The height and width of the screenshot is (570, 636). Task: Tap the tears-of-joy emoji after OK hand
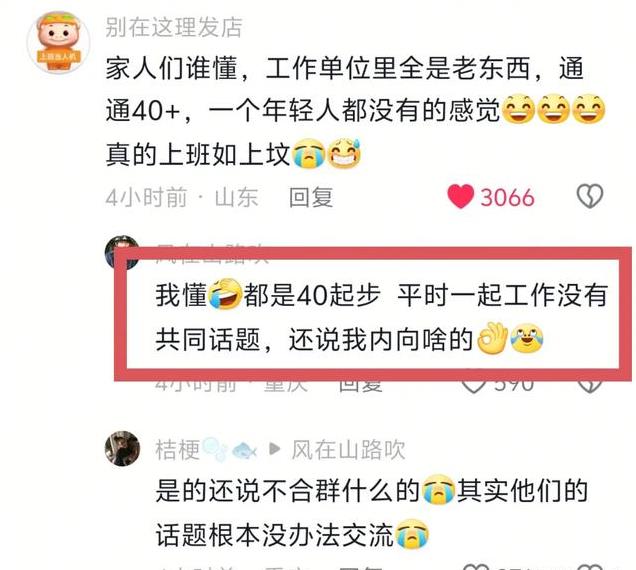[x=527, y=338]
